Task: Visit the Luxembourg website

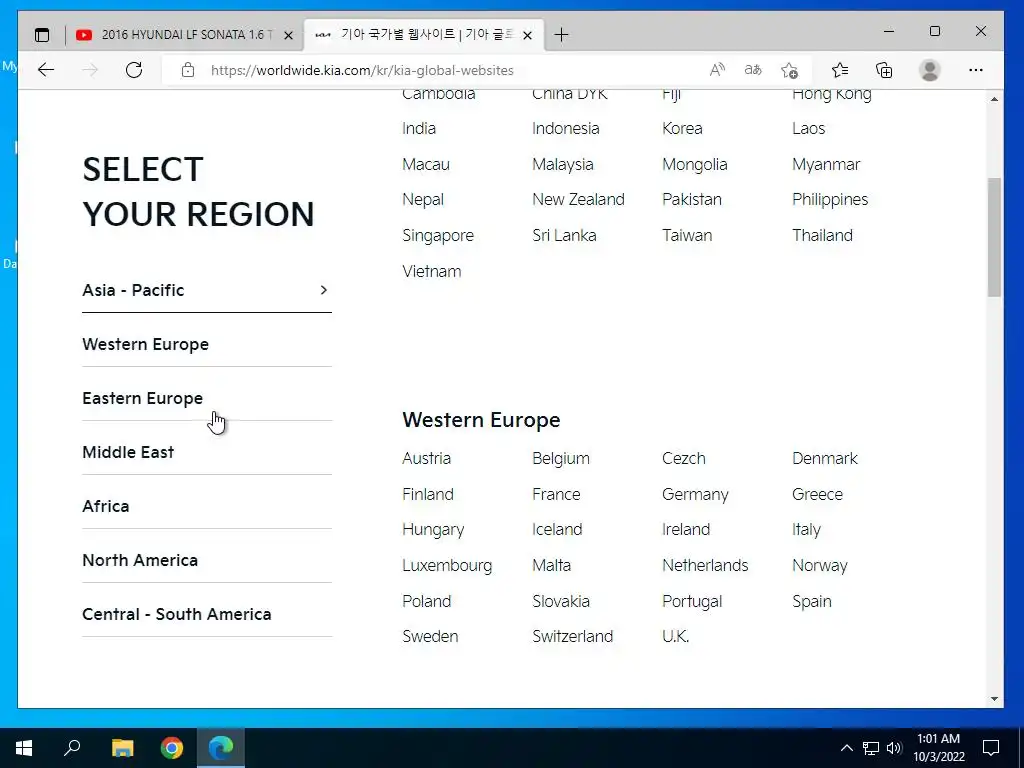Action: coord(447,566)
